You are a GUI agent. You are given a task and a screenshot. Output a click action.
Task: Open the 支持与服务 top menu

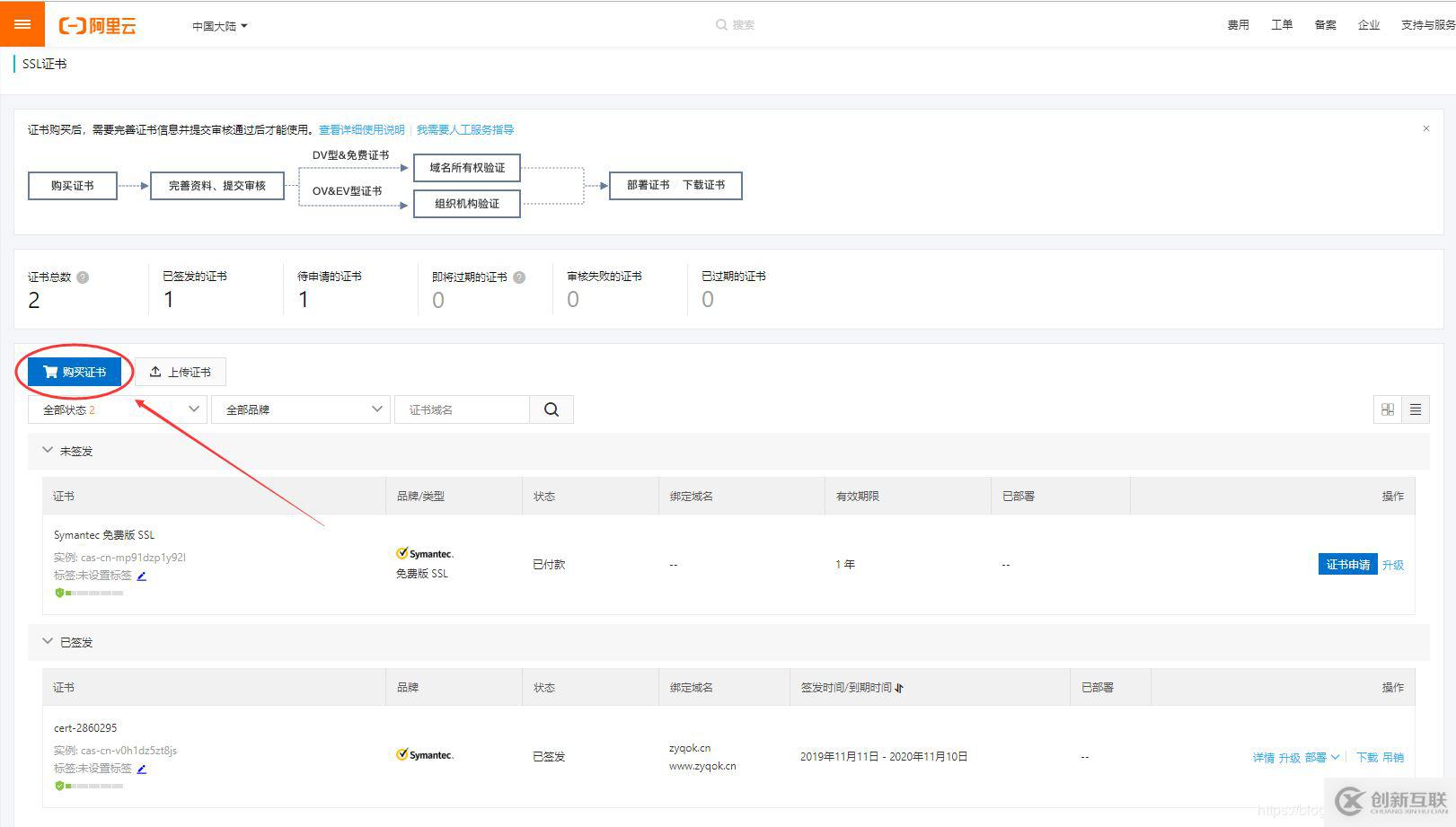(1427, 25)
